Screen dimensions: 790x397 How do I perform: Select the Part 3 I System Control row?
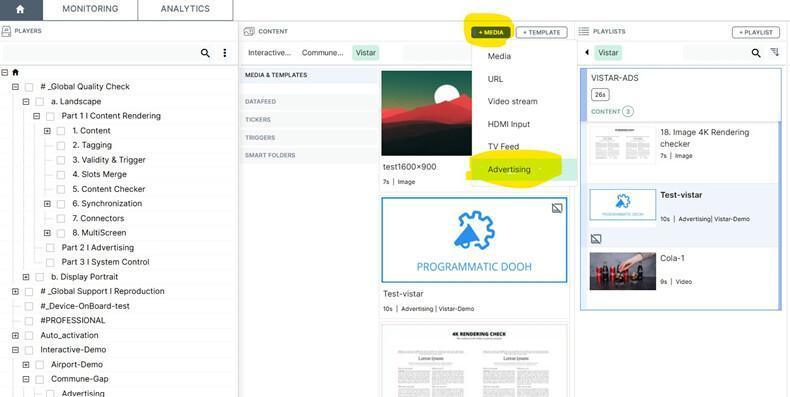(x=105, y=262)
